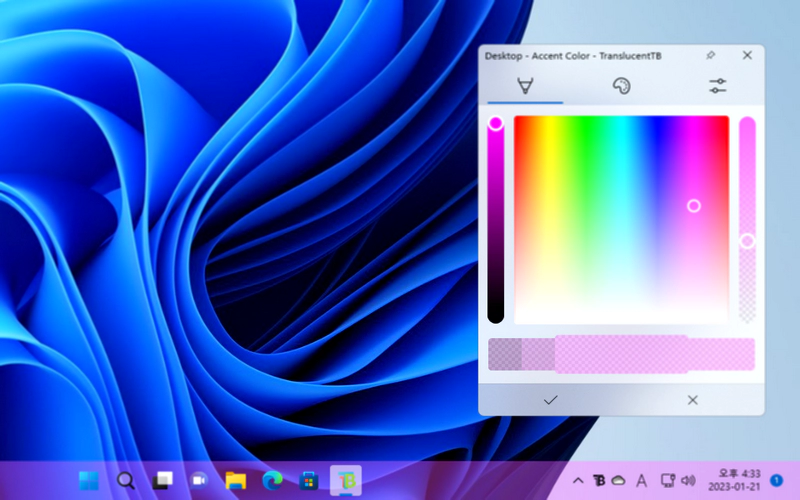Open File Explorer from the taskbar

click(x=236, y=480)
